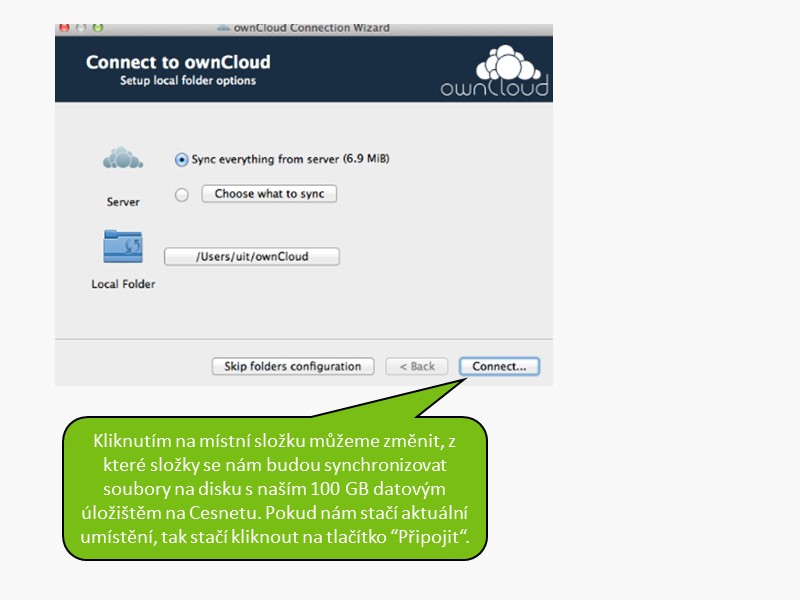Select 'Sync everything from server' radio option

(181, 159)
